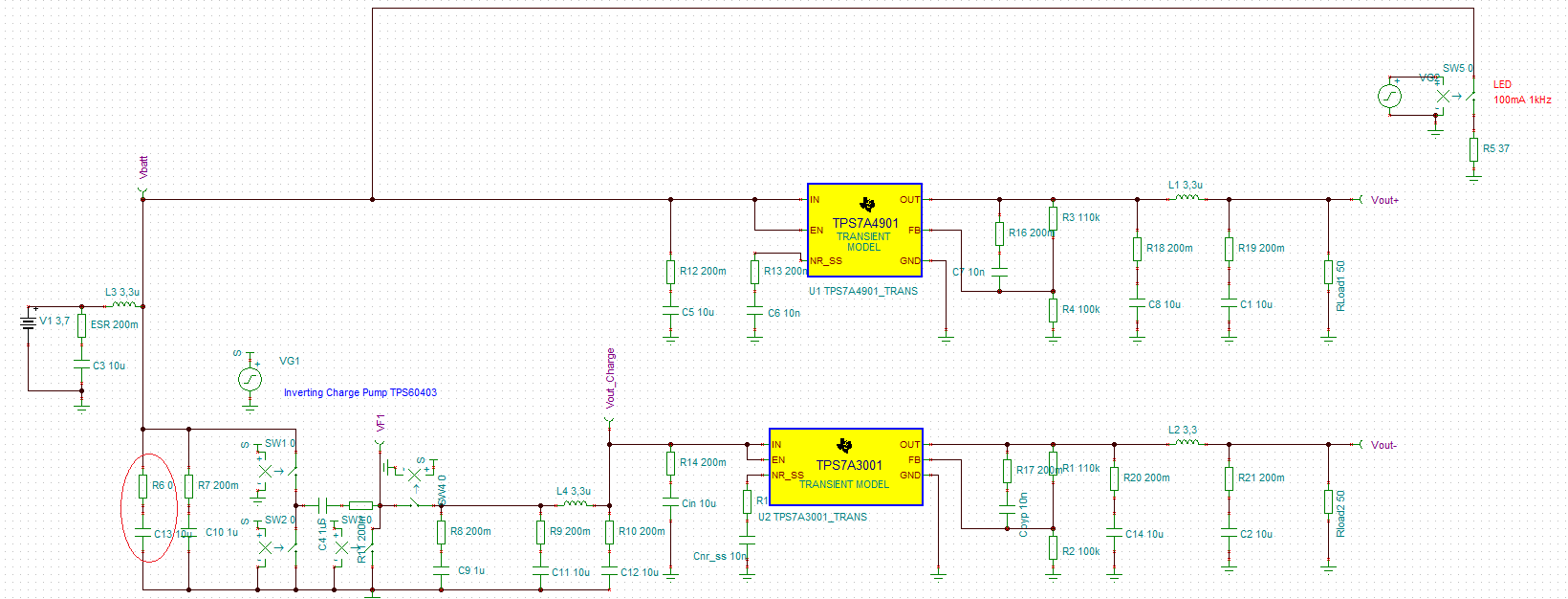Click the R16 200m resistor
The height and width of the screenshot is (599, 1568).
[x=1000, y=233]
